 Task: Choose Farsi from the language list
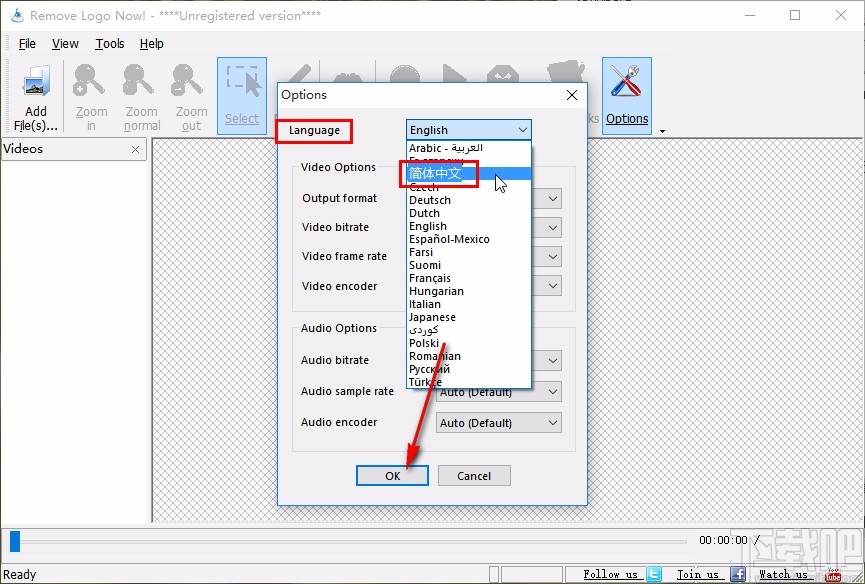click(x=469, y=252)
